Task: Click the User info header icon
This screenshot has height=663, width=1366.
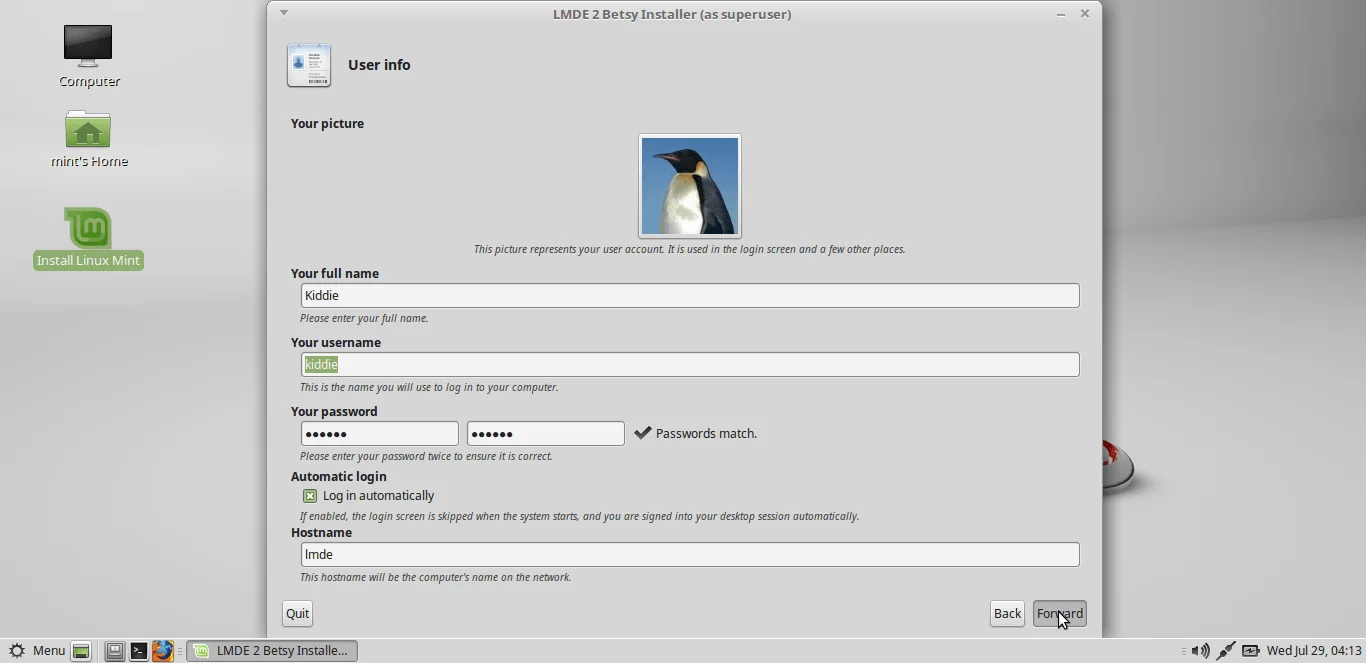Action: click(309, 64)
